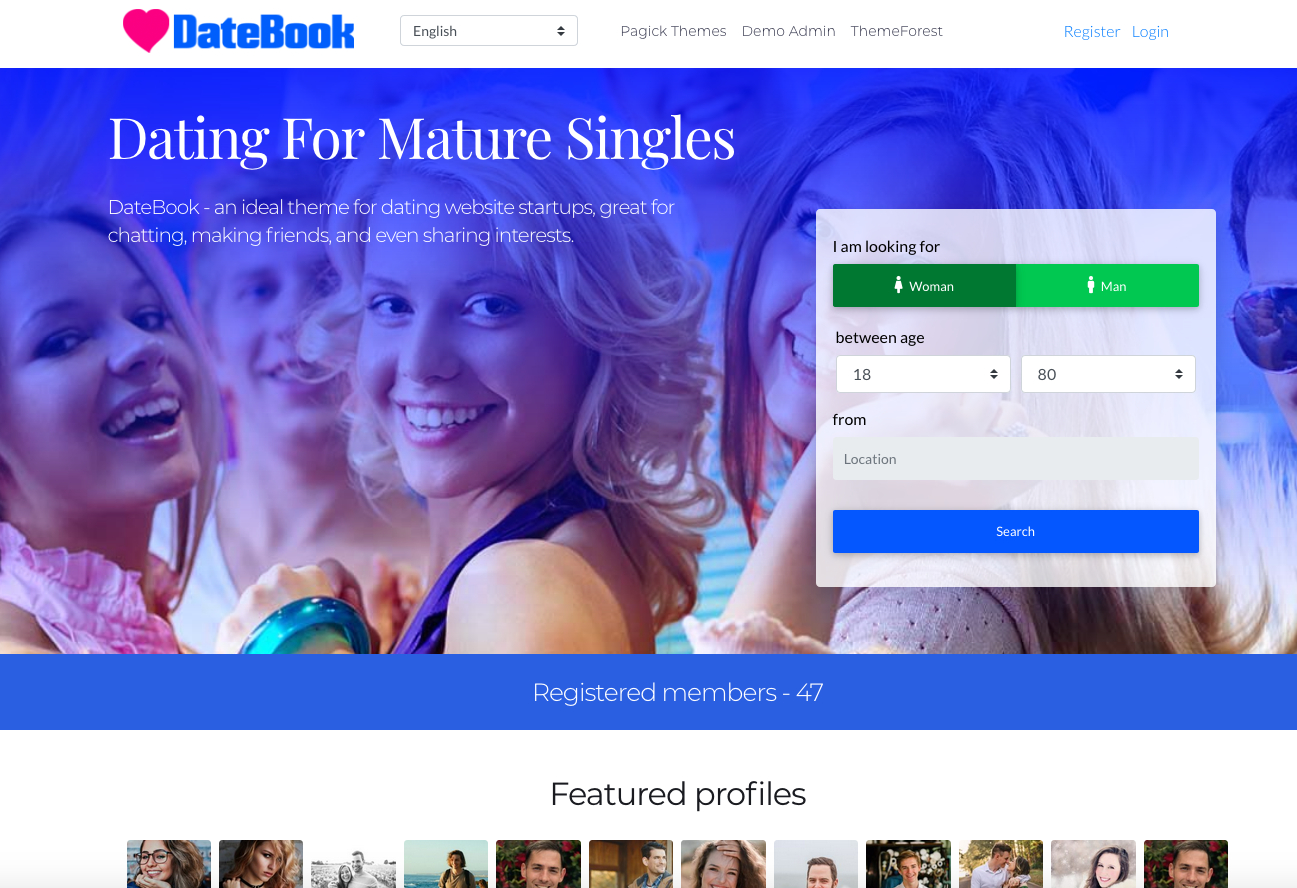Click the woman figure icon
1297x888 pixels.
899,285
